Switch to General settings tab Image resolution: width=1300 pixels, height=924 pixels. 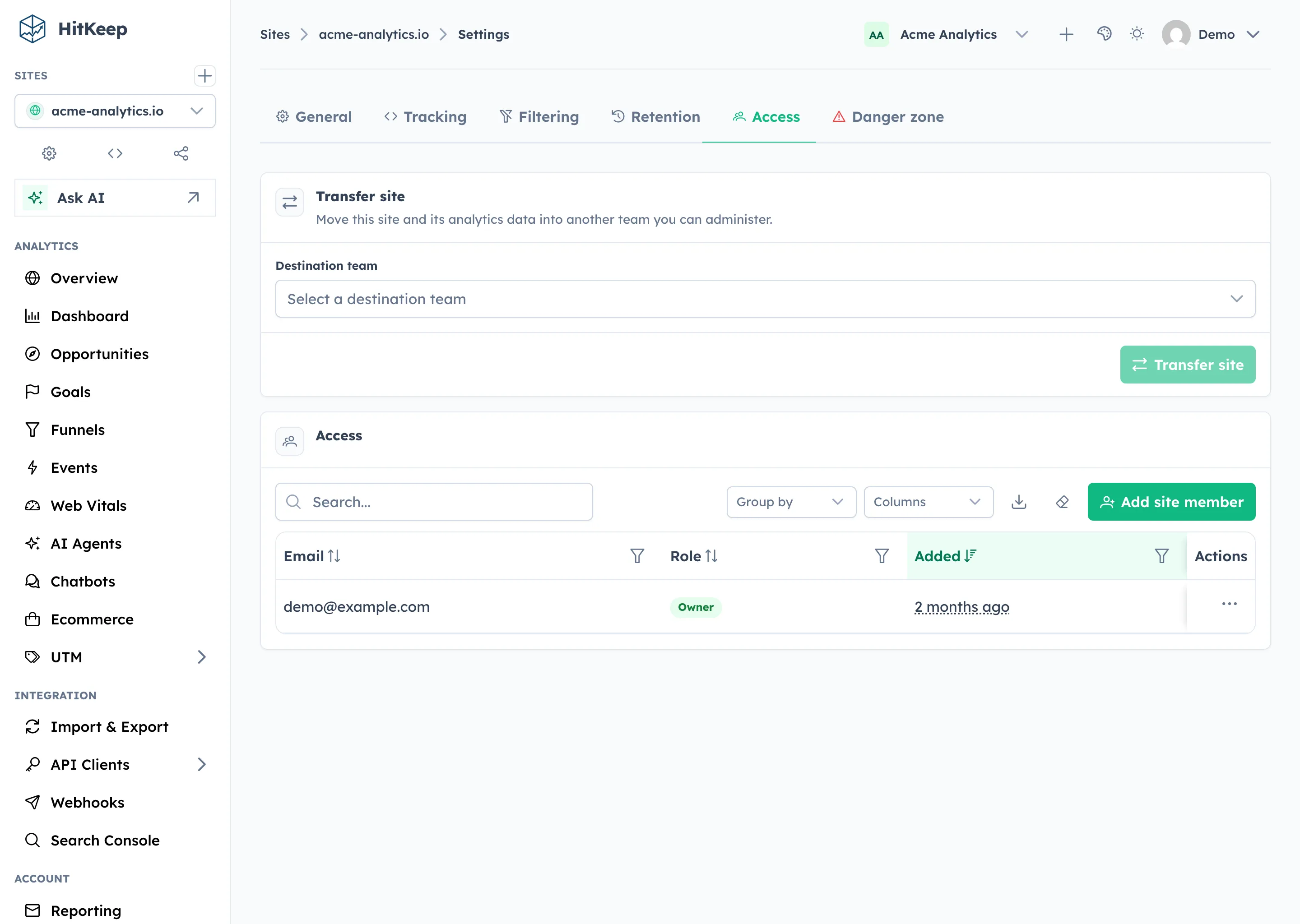[x=314, y=117]
